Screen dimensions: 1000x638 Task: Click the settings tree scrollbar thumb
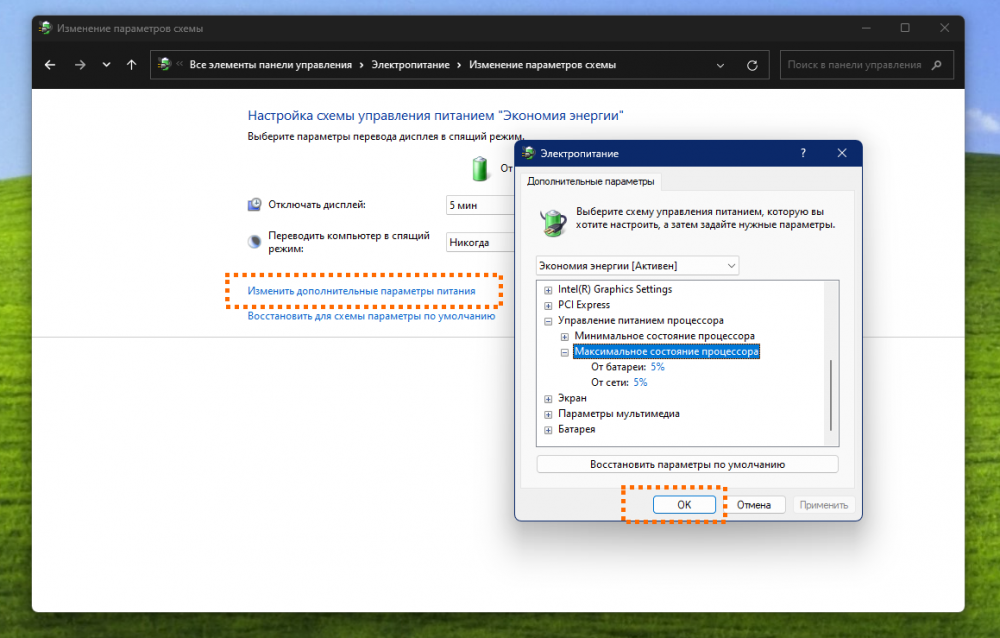830,396
